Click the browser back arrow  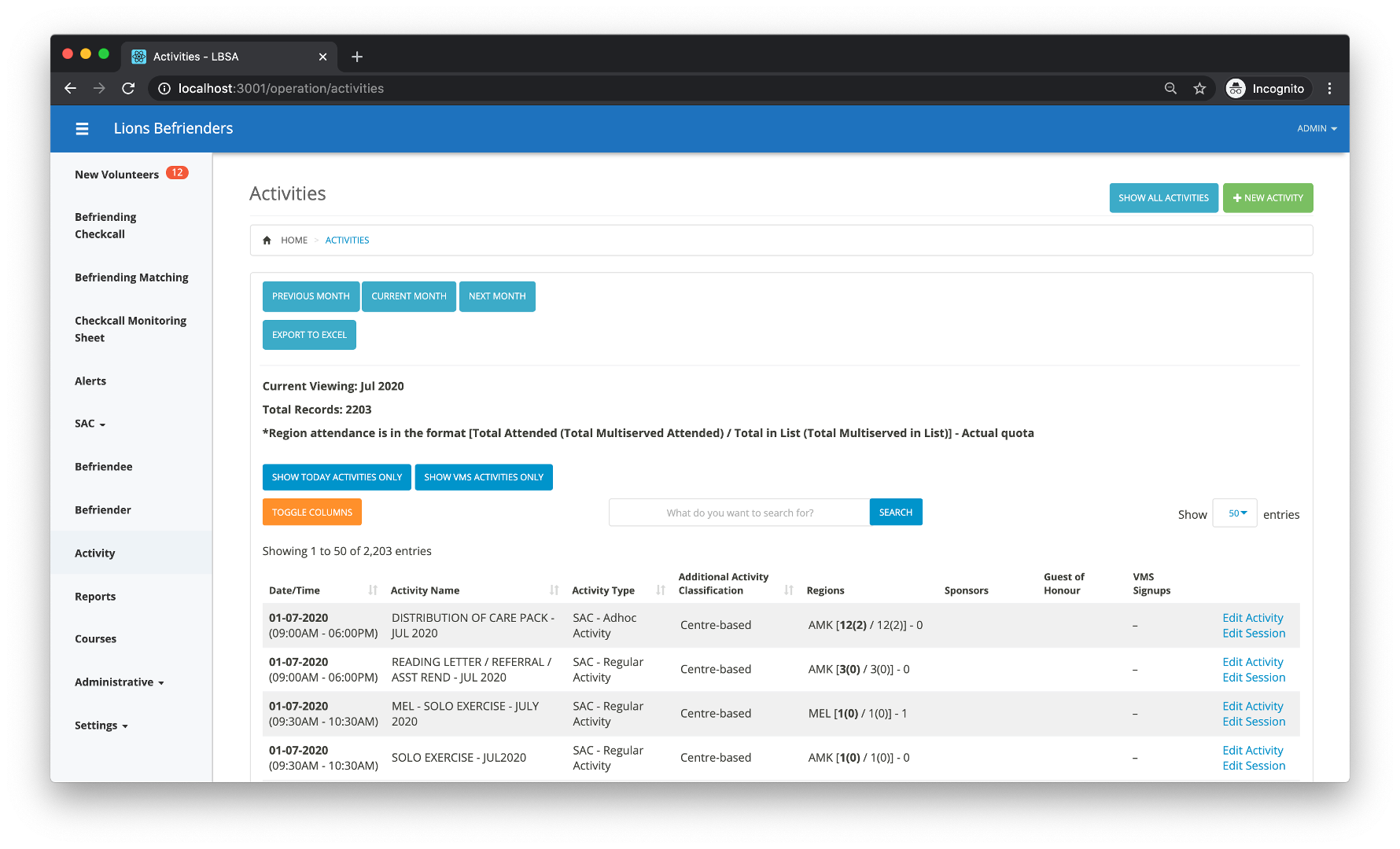pyautogui.click(x=70, y=89)
